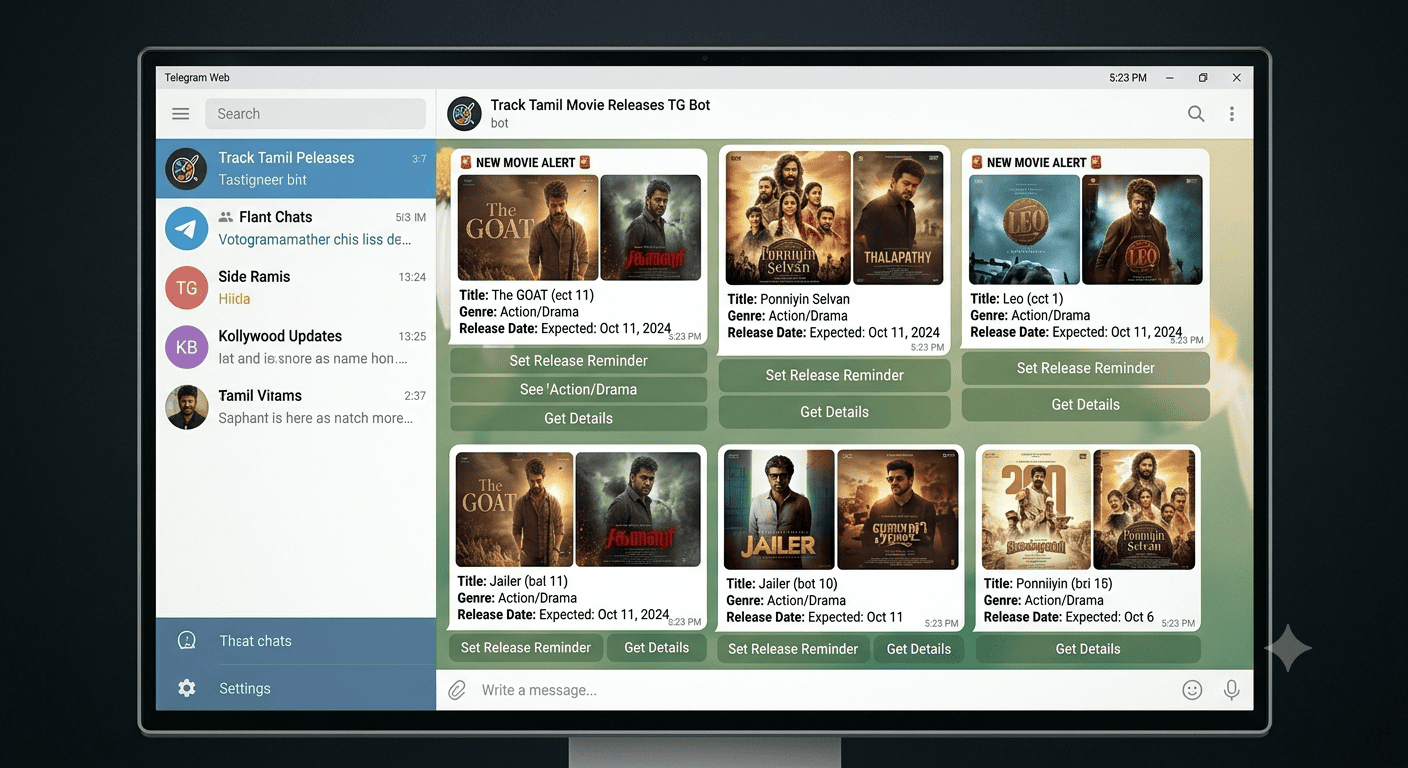Screen dimensions: 1408x768
Task: Open the 200 poster in Ponniiyin (bri 16) card
Action: (1036, 510)
